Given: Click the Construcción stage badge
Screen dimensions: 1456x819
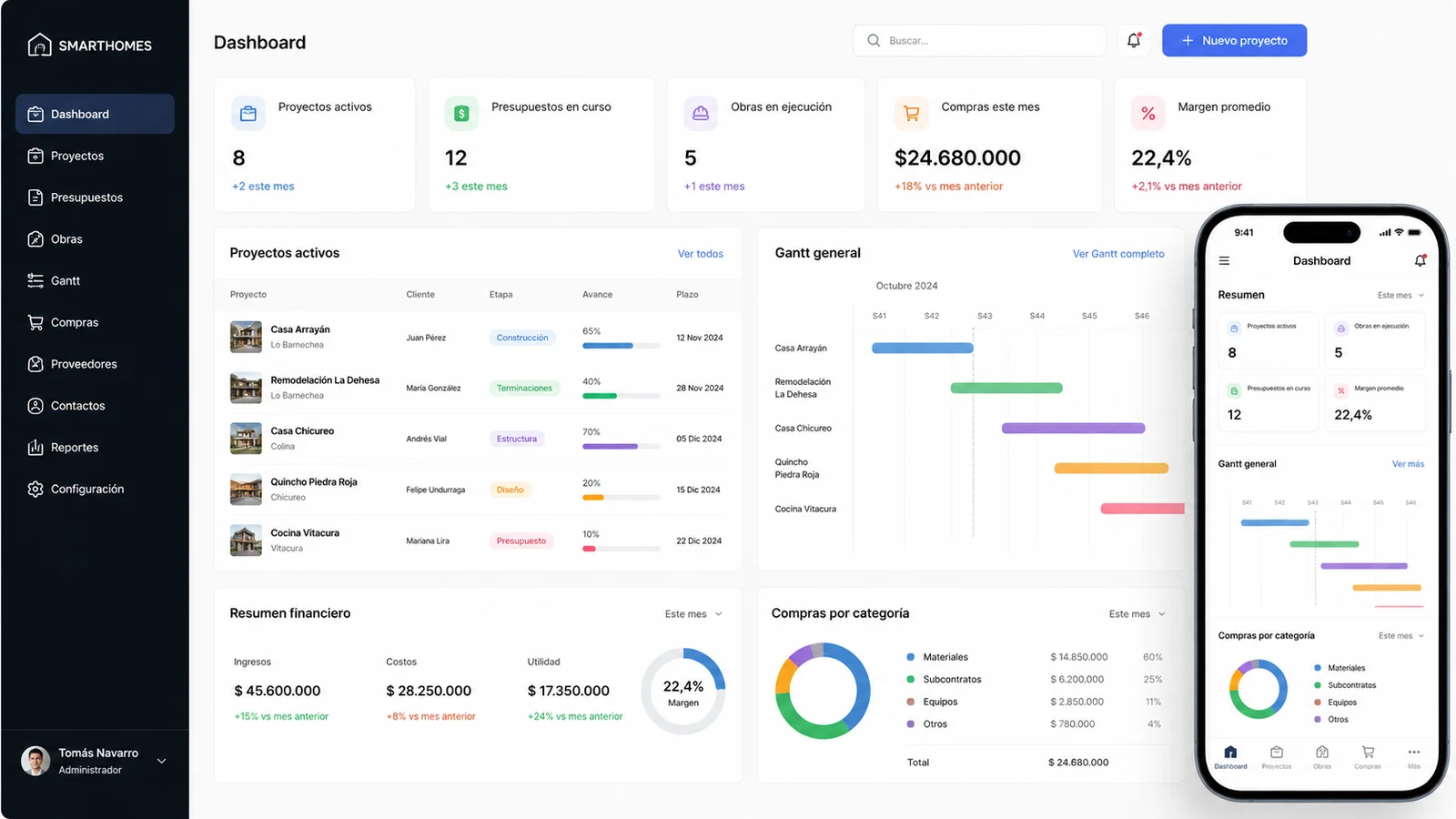Looking at the screenshot, I should 522,338.
